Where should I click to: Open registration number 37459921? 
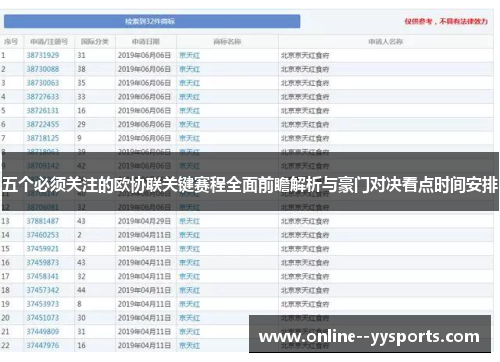click(43, 249)
